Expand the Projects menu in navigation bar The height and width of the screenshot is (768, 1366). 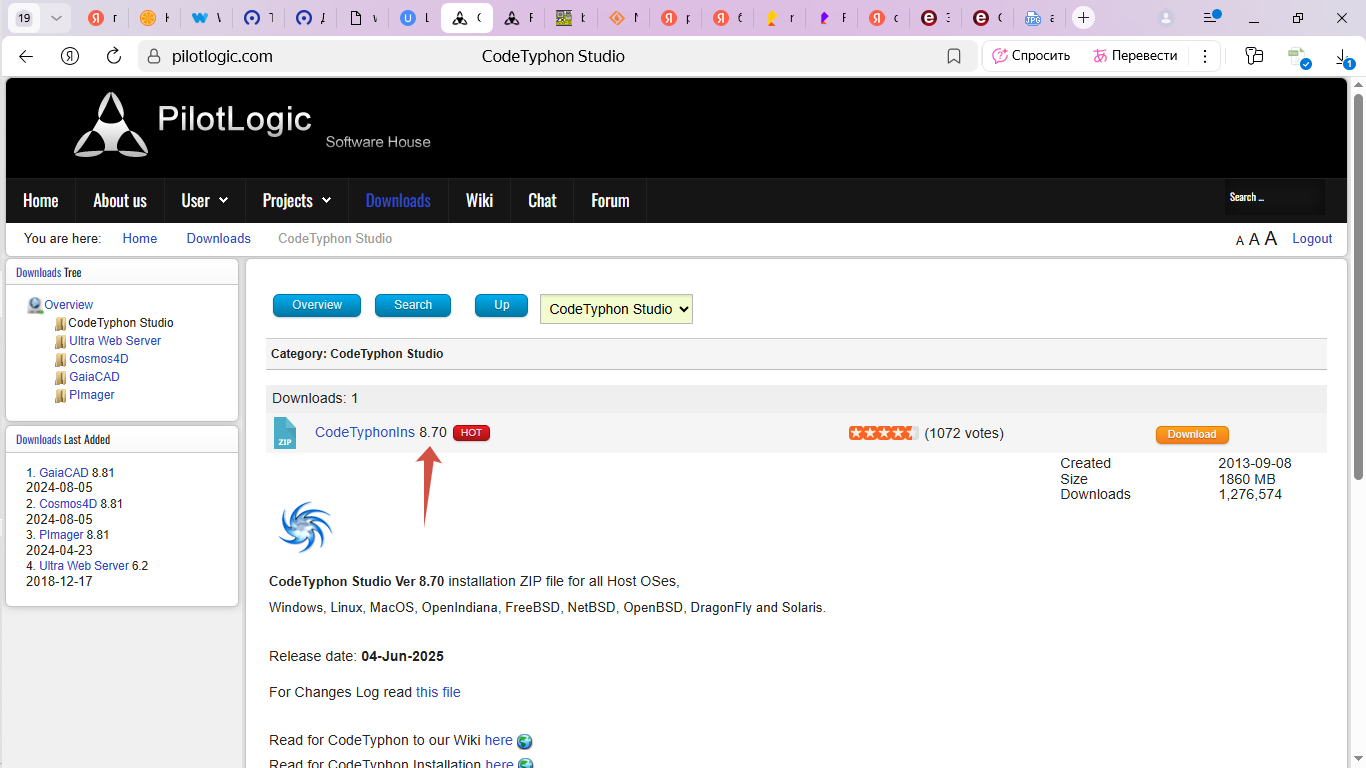coord(297,200)
